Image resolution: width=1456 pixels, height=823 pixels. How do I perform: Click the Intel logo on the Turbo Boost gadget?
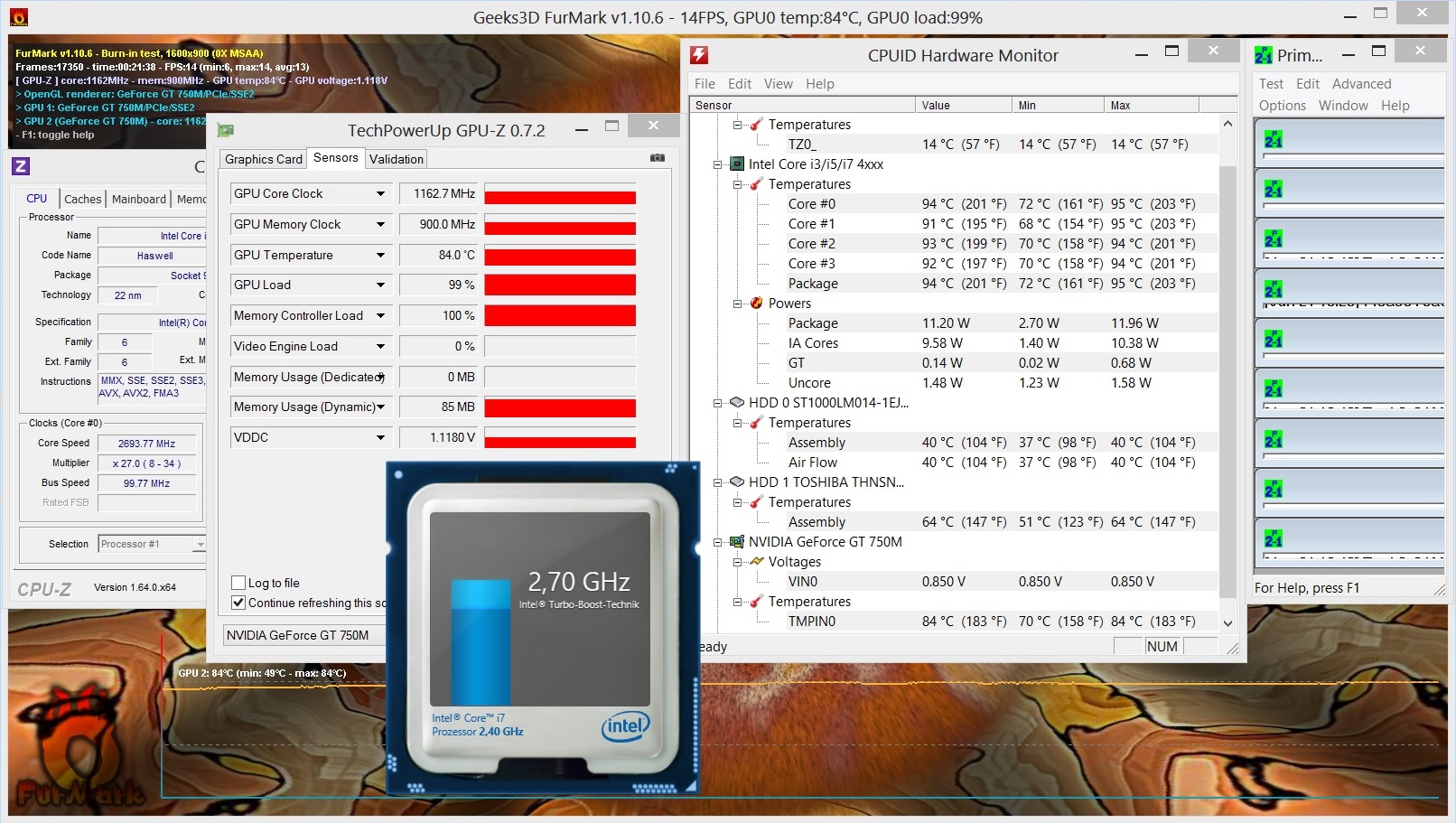626,725
